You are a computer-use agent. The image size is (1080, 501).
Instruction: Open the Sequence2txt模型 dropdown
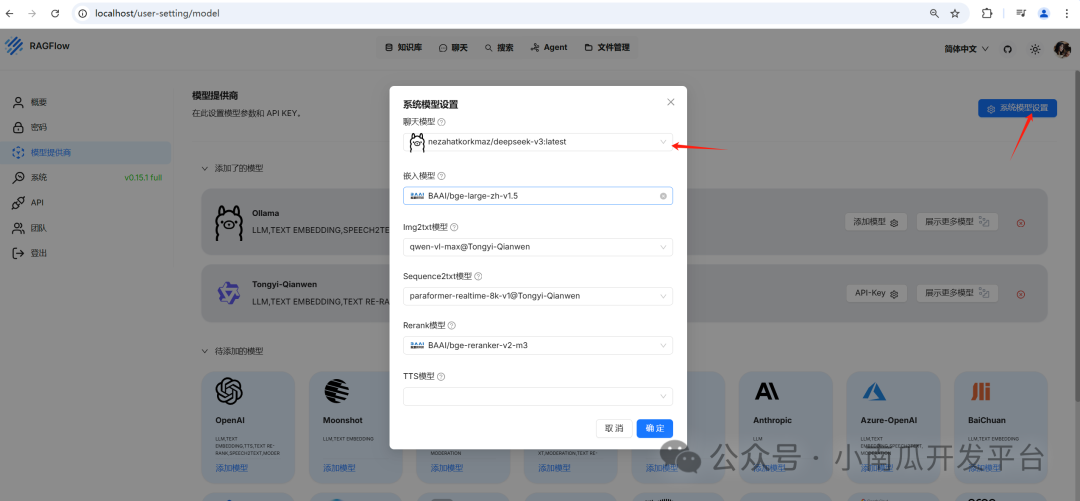[538, 296]
